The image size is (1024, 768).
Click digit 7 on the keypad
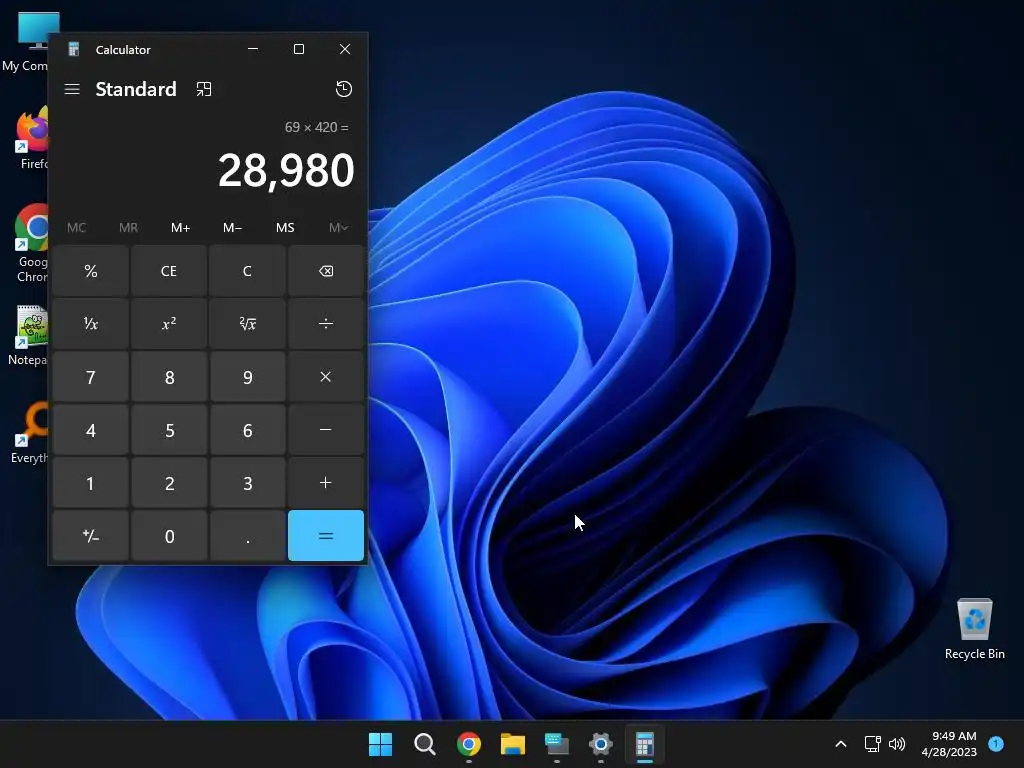pyautogui.click(x=91, y=377)
